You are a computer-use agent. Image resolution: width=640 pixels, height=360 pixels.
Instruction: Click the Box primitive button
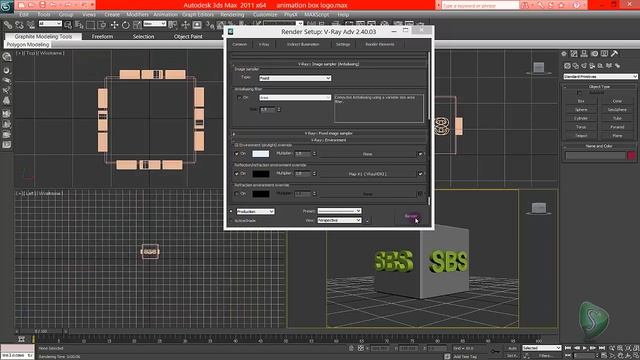(x=581, y=101)
